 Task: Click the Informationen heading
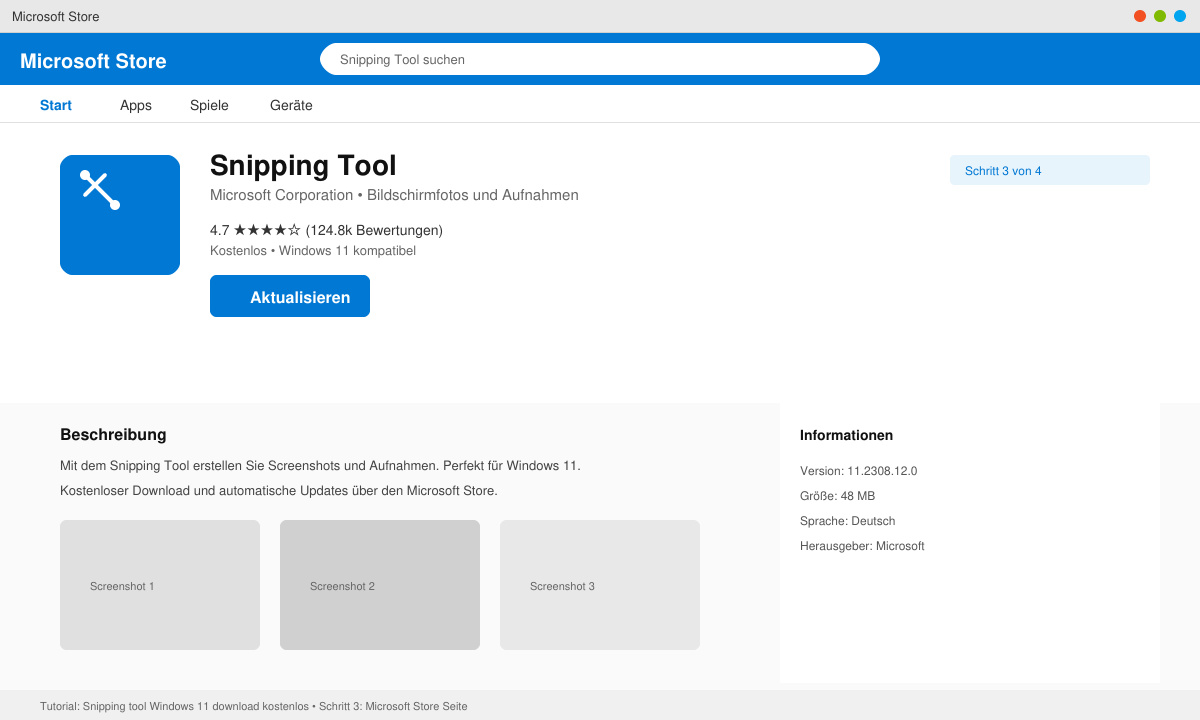[x=846, y=435]
